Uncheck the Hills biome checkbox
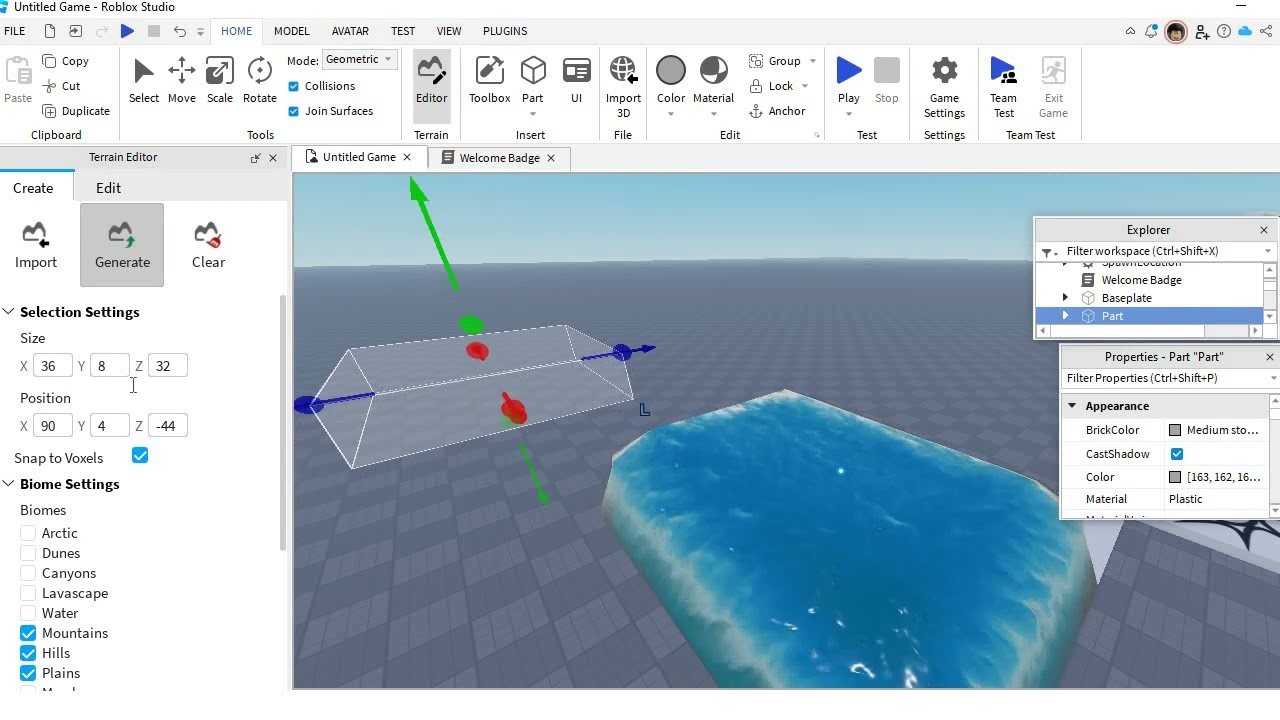1280x720 pixels. tap(28, 653)
